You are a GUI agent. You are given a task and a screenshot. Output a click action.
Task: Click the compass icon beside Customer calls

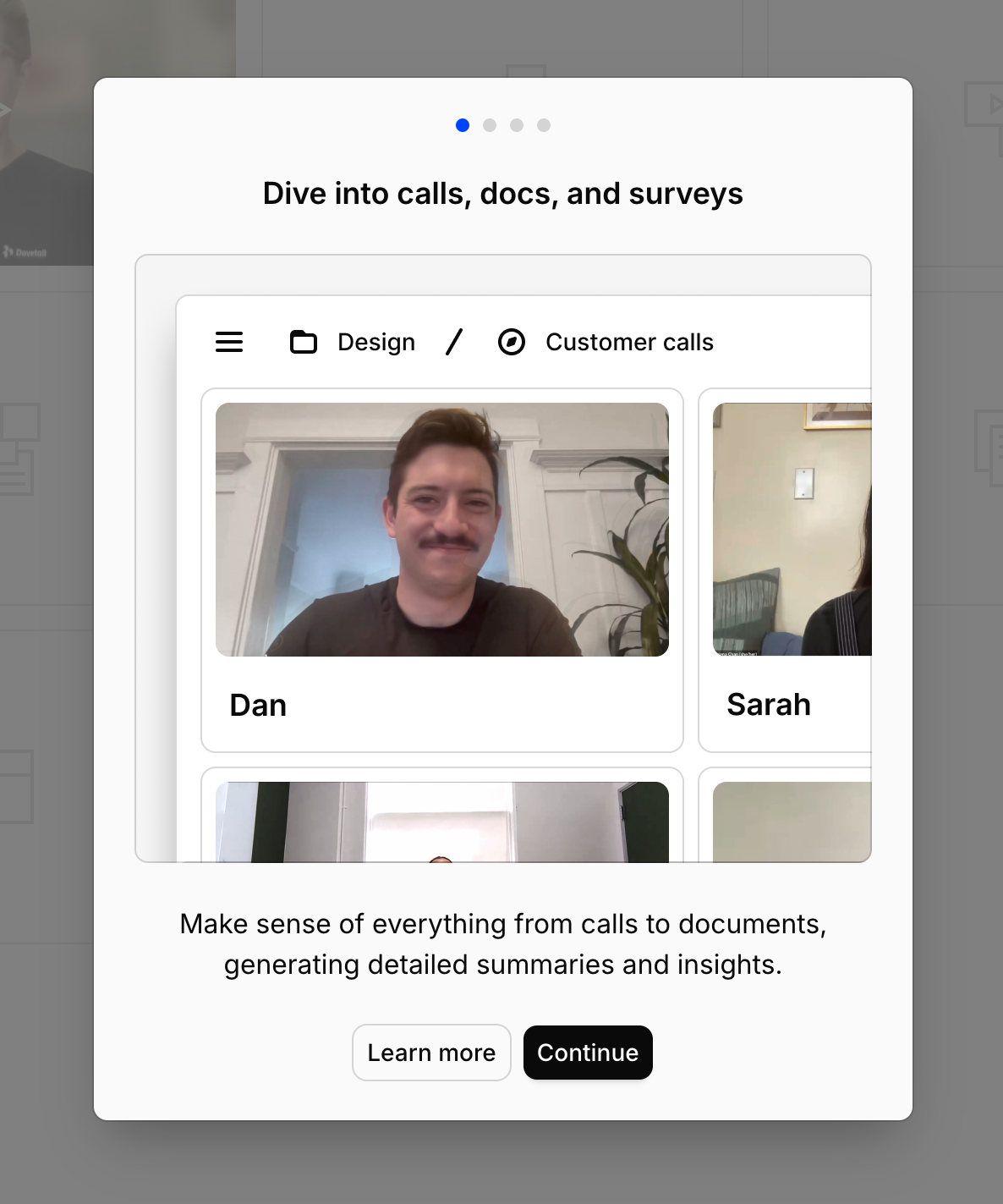512,342
